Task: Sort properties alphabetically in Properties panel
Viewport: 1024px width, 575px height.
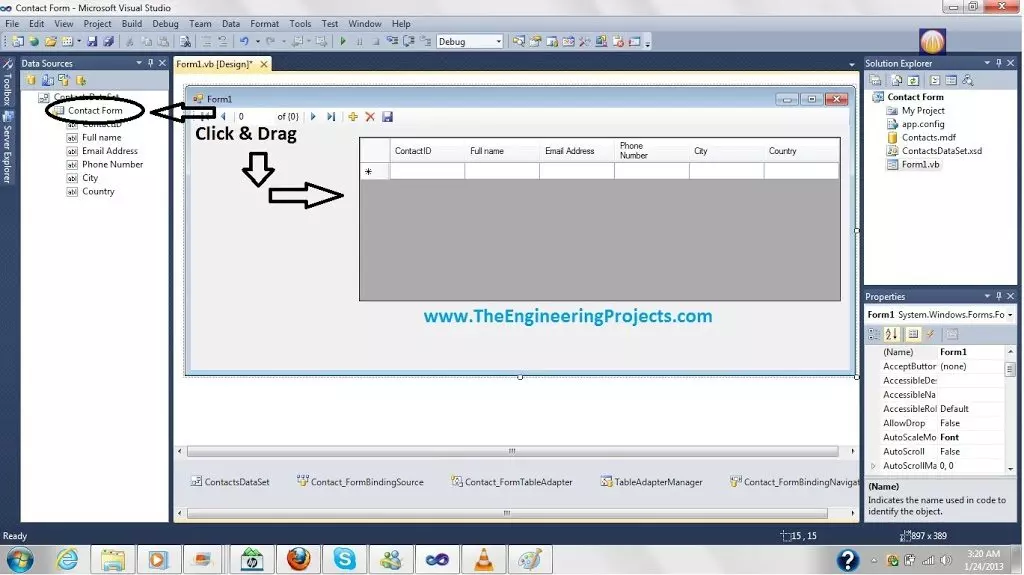Action: [x=893, y=334]
